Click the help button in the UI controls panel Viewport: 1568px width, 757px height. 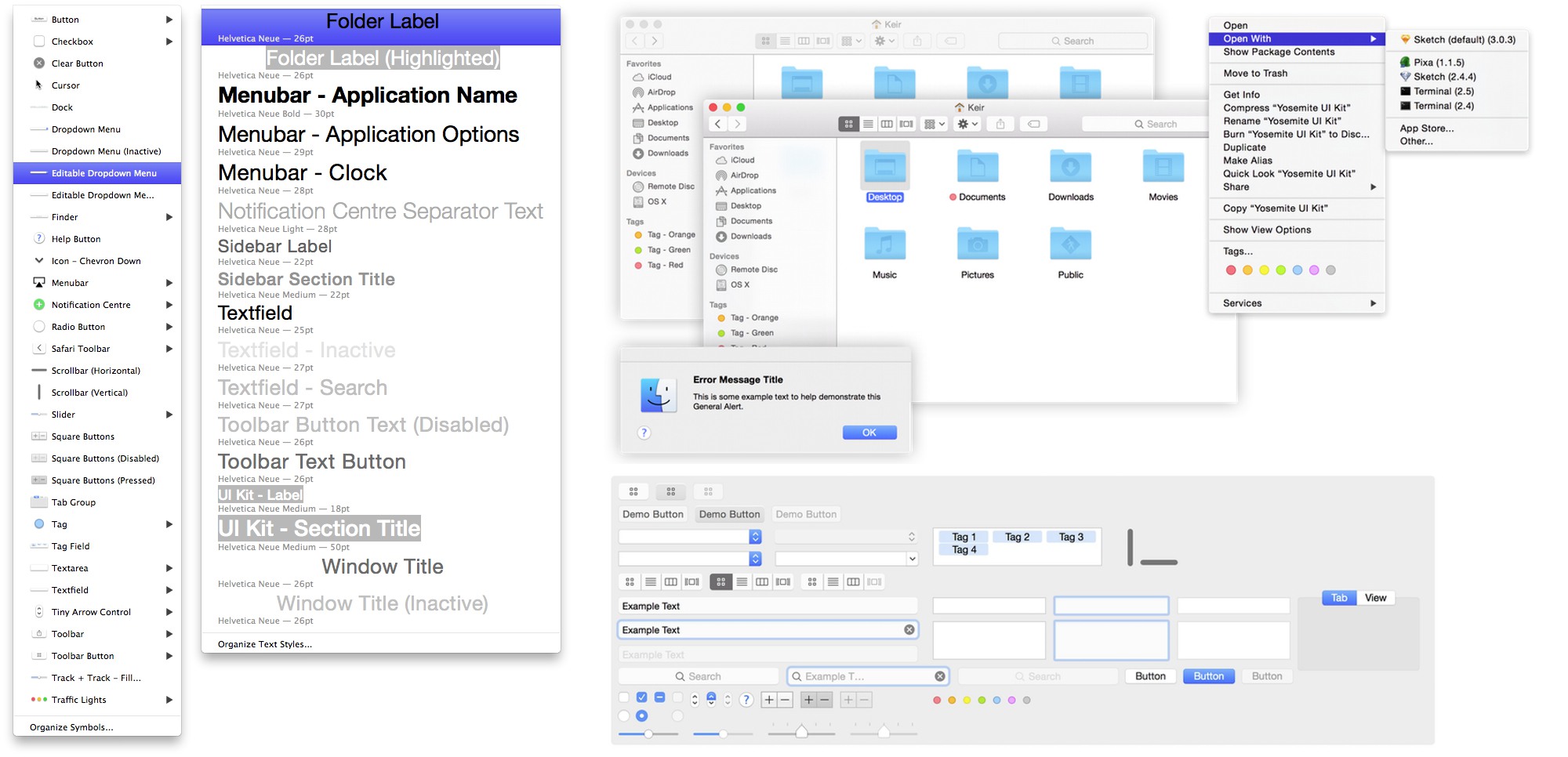point(746,700)
